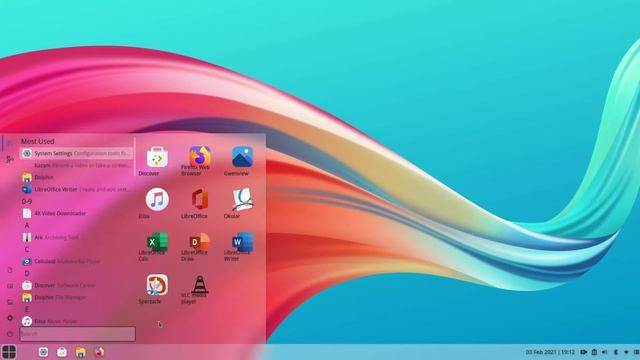Open Elisa Music Player list entry
The height and width of the screenshot is (360, 640).
[77, 322]
